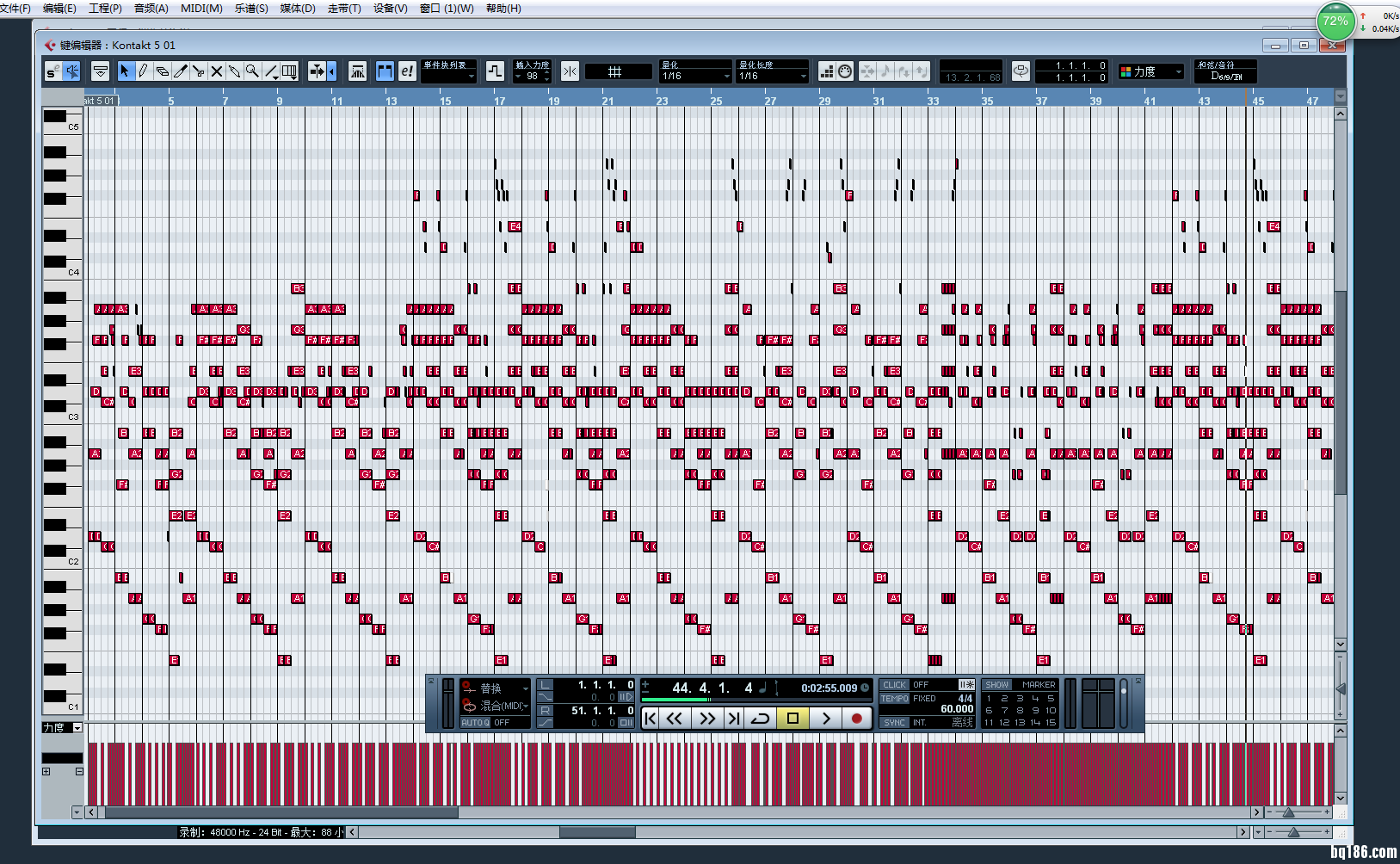The image size is (1400, 864).
Task: Open the MIDI(M) menu
Action: click(x=201, y=9)
